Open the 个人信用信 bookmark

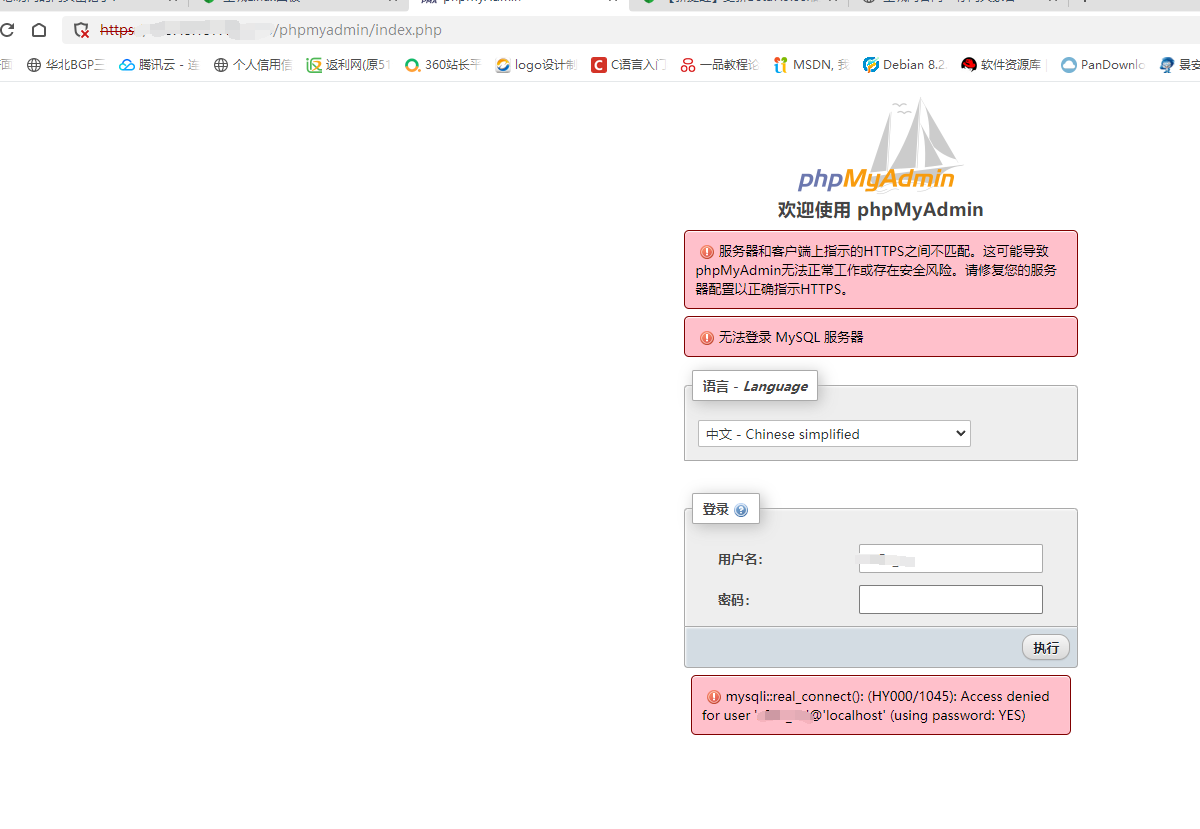[x=252, y=65]
